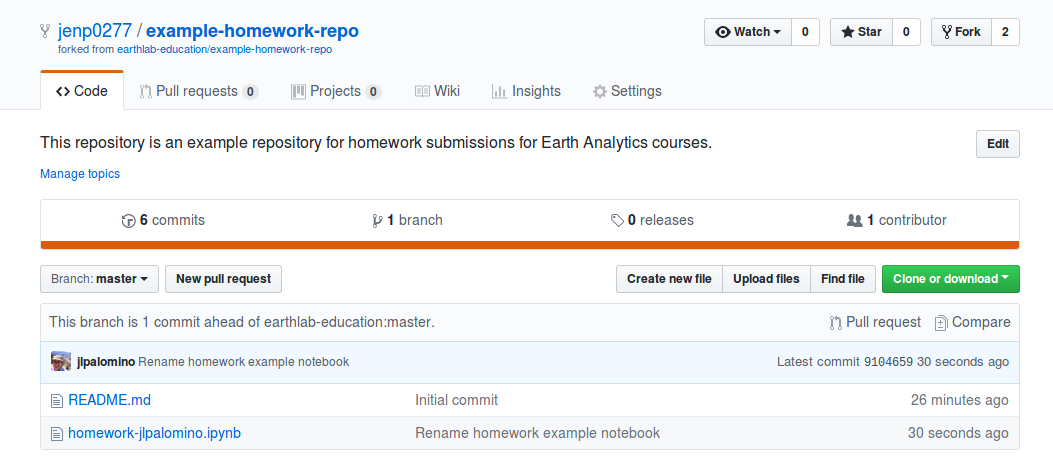Click the New pull request button
The width and height of the screenshot is (1053, 459).
pos(224,279)
